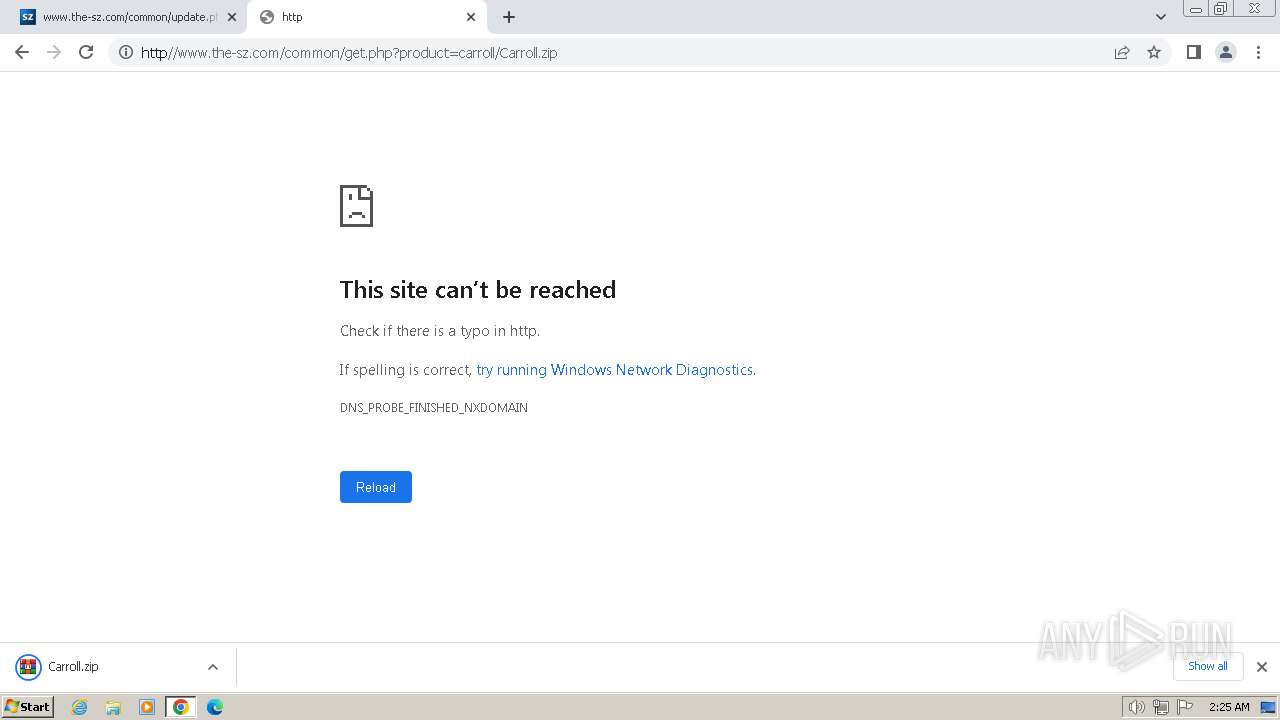Click the forward navigation arrow
The width and height of the screenshot is (1280, 720).
pyautogui.click(x=54, y=52)
